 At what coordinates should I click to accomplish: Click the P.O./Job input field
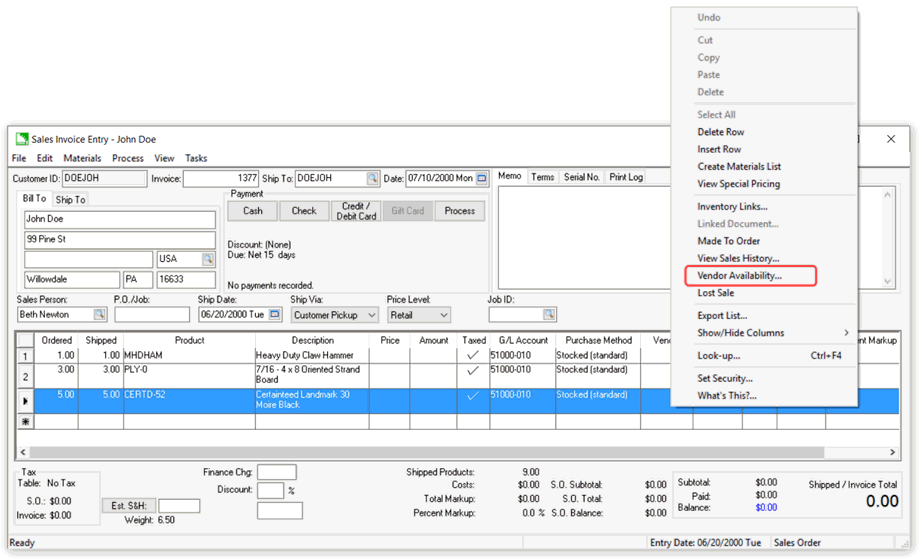tap(152, 315)
